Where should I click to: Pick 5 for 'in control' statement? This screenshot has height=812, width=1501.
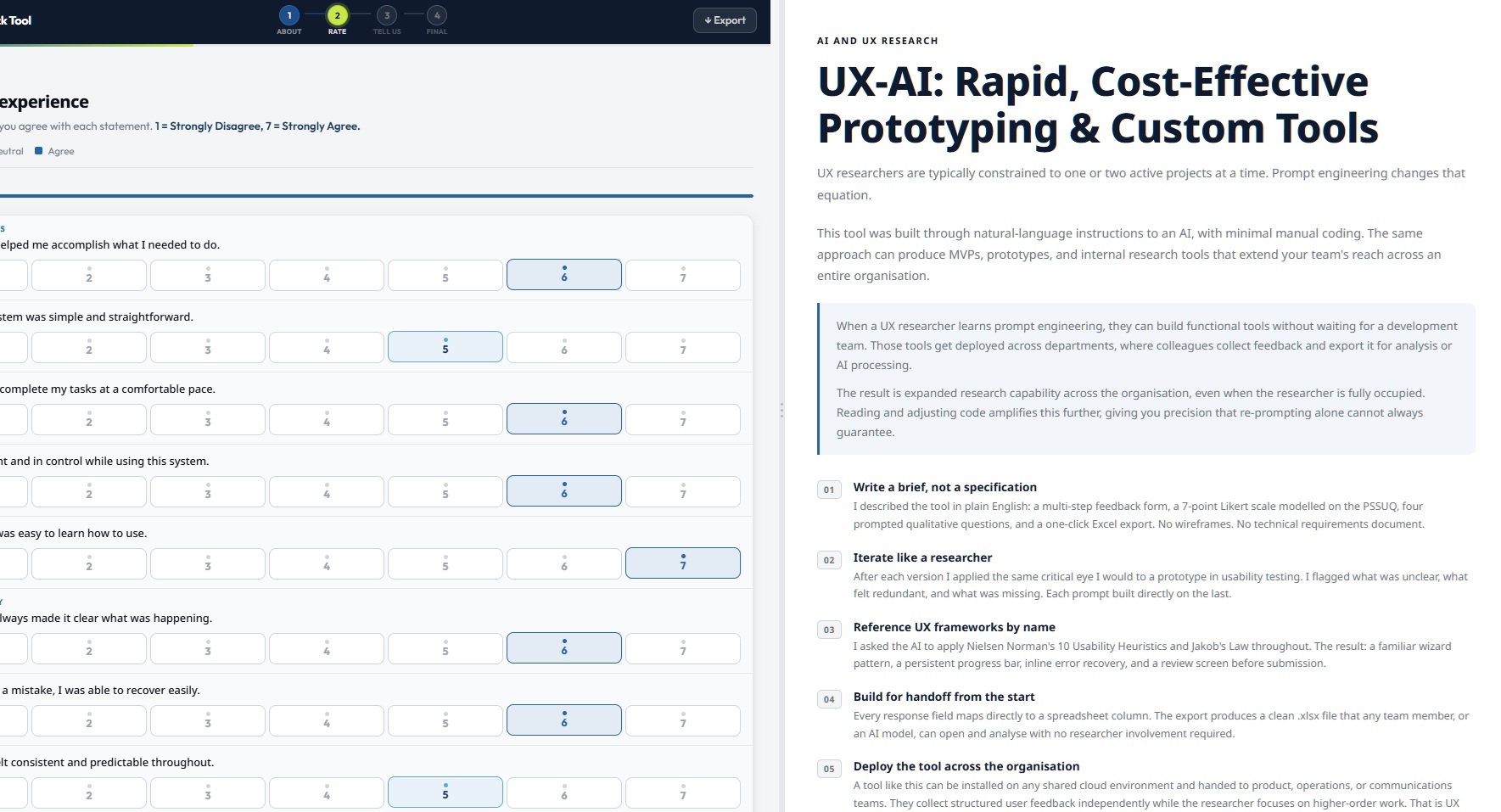(x=445, y=491)
